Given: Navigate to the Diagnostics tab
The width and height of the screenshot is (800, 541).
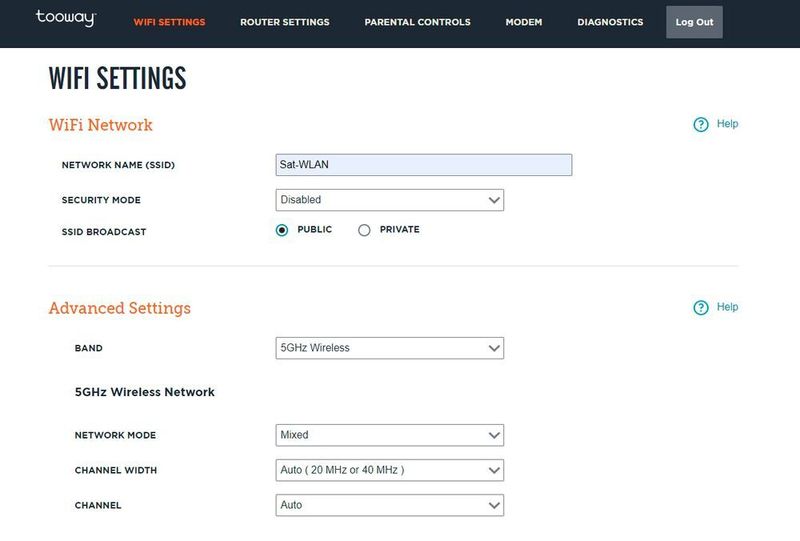Looking at the screenshot, I should coord(610,22).
